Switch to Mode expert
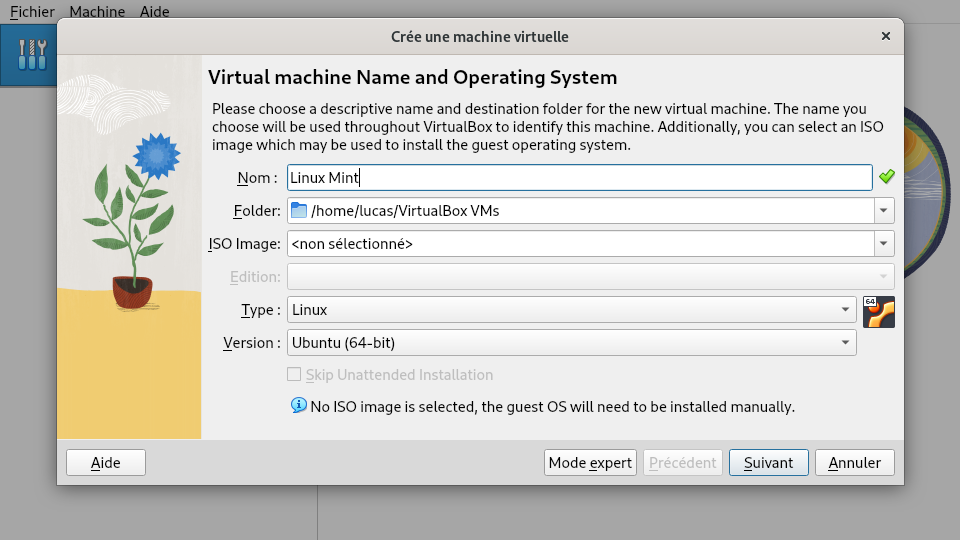 point(590,463)
